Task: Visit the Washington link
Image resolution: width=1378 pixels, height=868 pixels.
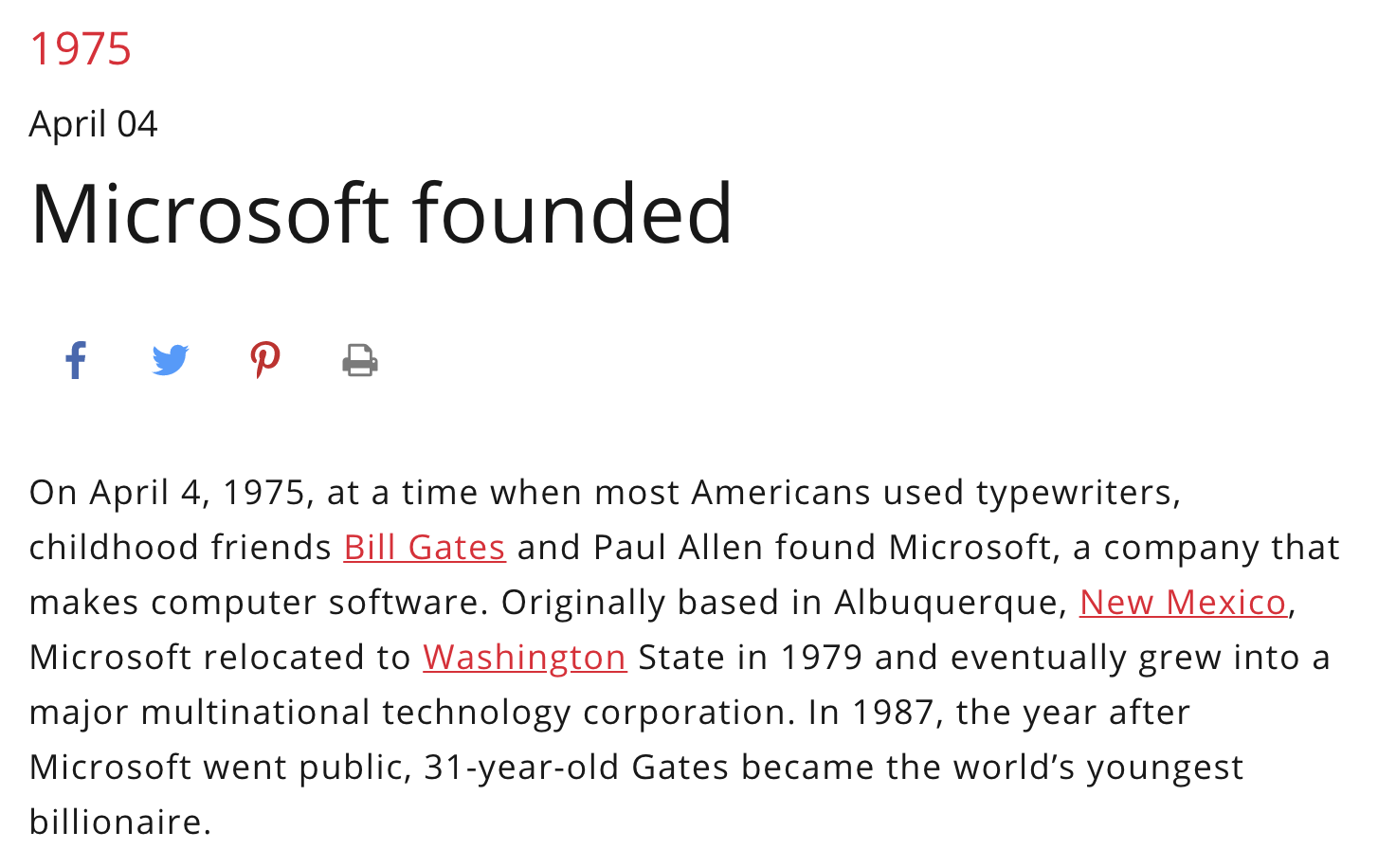Action: (x=525, y=658)
